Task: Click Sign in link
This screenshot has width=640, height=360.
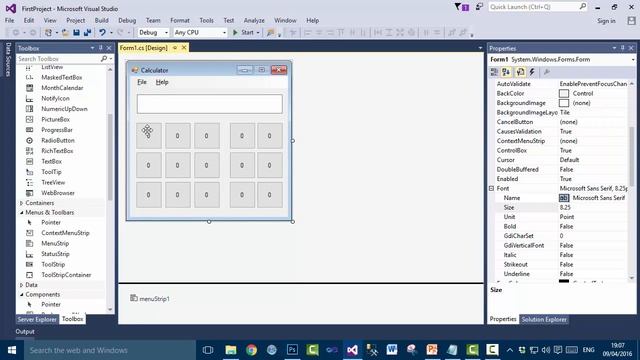Action: (x=606, y=21)
